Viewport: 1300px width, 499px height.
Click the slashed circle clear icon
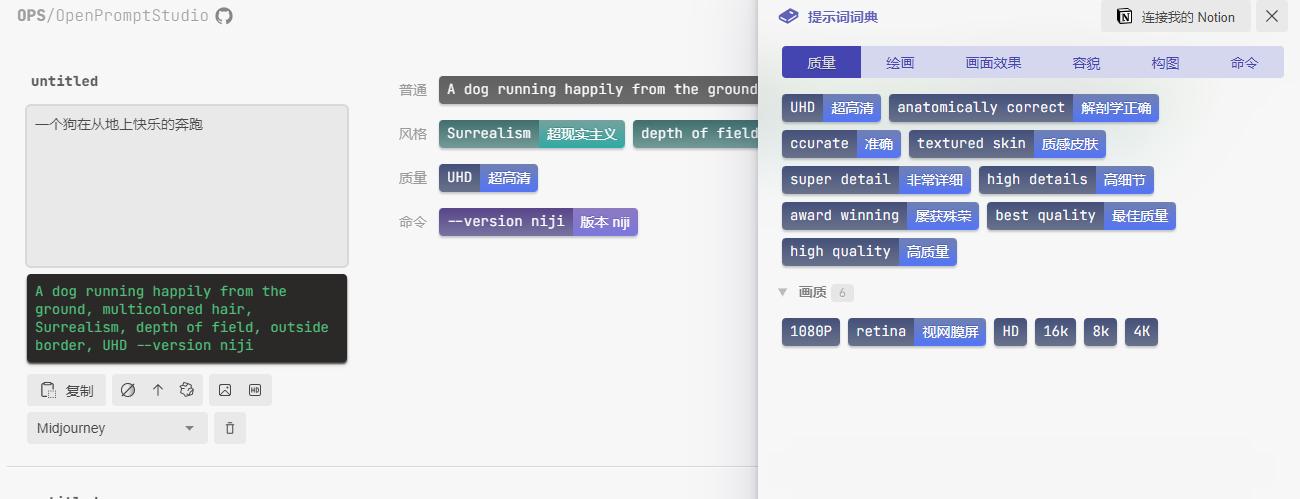pyautogui.click(x=128, y=390)
